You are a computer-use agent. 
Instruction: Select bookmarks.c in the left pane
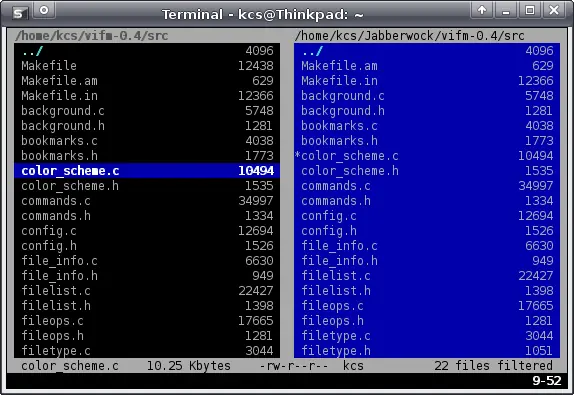tap(147, 141)
